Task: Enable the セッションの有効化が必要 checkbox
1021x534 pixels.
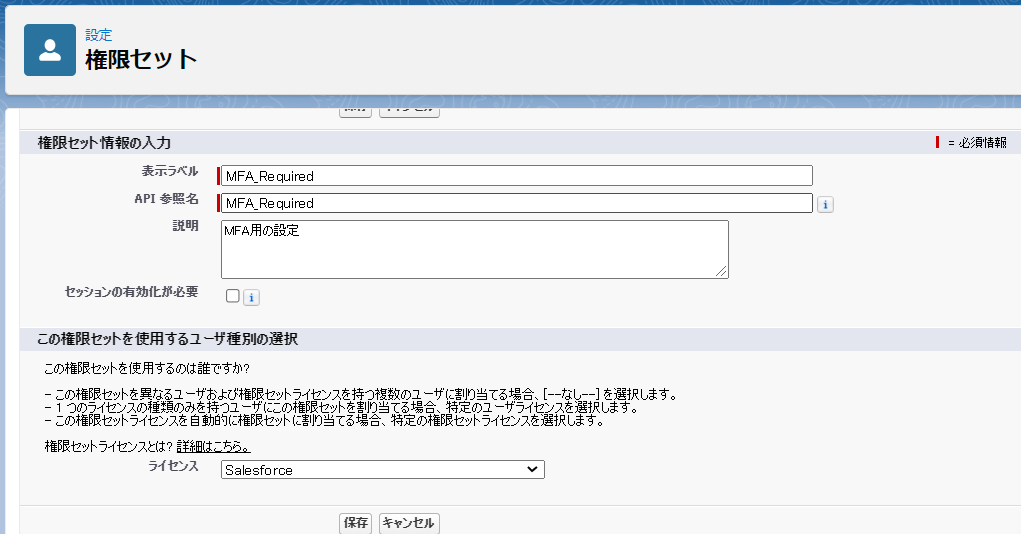Action: [232, 296]
